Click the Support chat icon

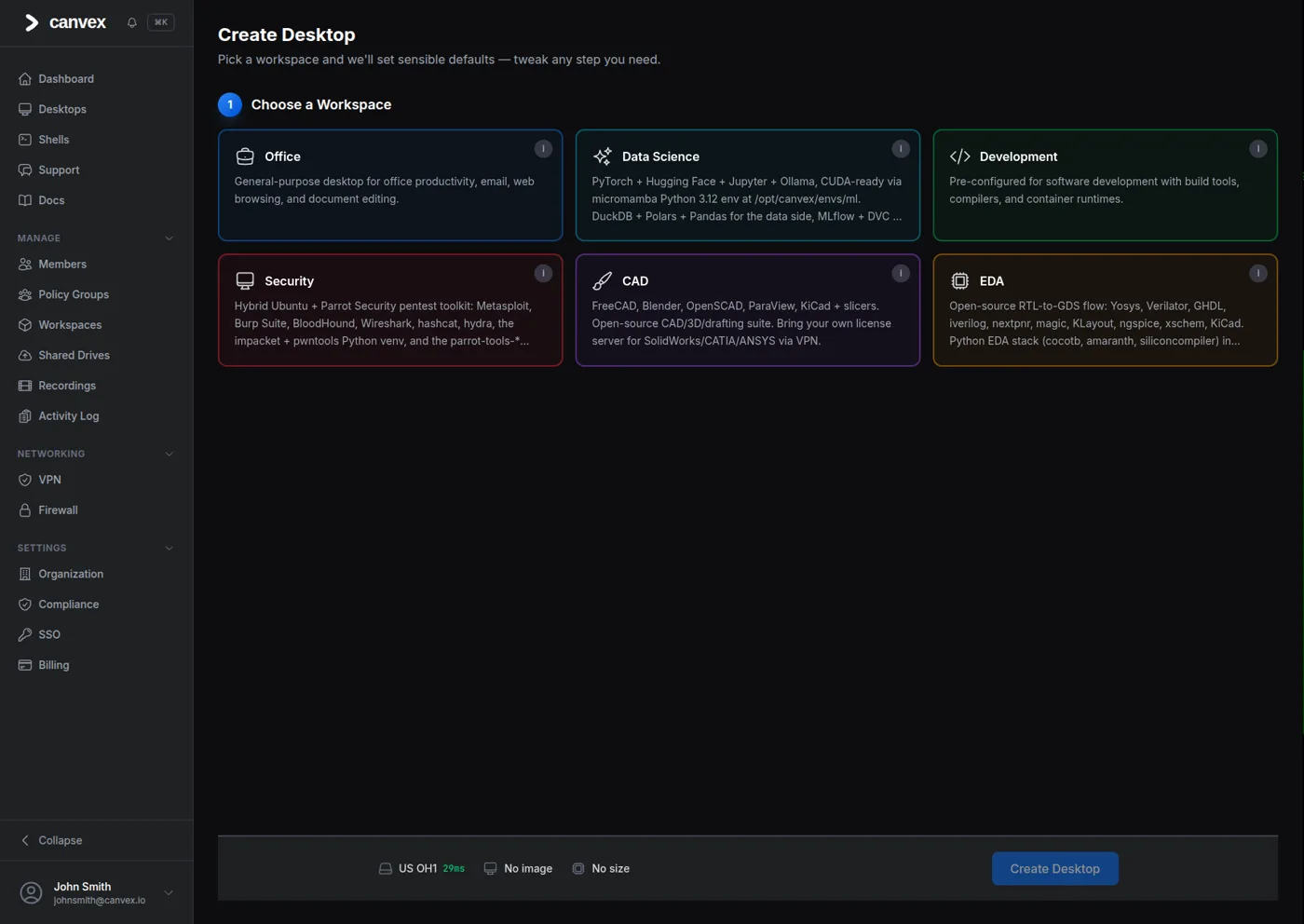(x=25, y=170)
